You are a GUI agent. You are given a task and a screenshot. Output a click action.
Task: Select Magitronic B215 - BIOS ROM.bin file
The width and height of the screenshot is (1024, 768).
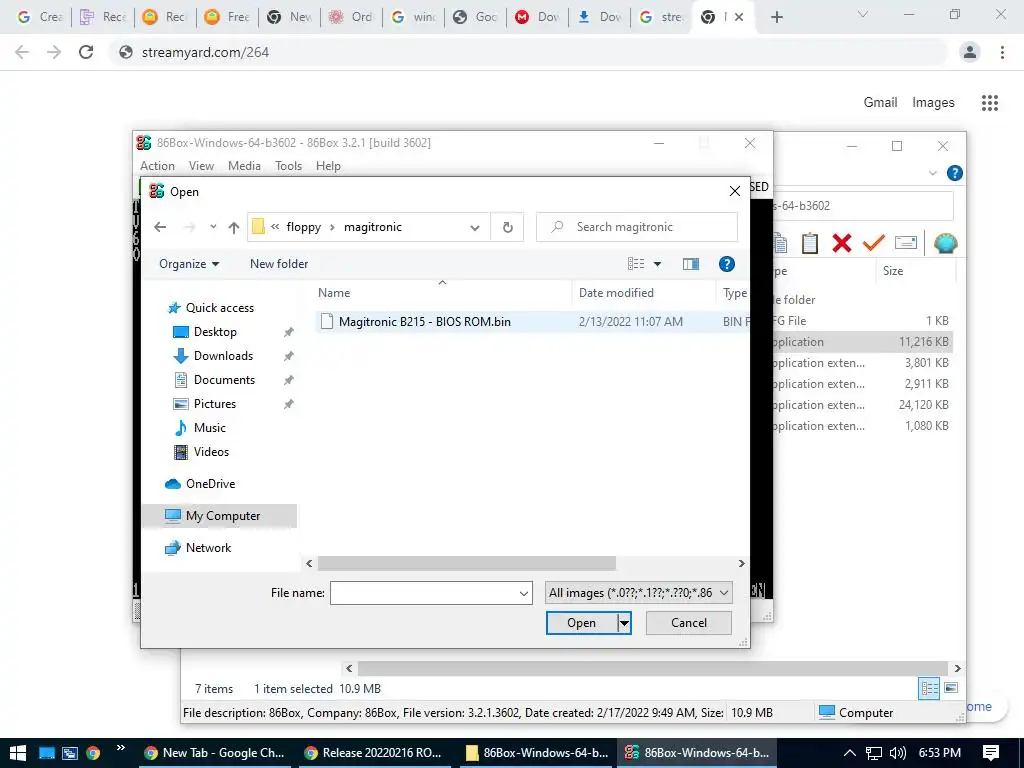[x=532, y=321]
